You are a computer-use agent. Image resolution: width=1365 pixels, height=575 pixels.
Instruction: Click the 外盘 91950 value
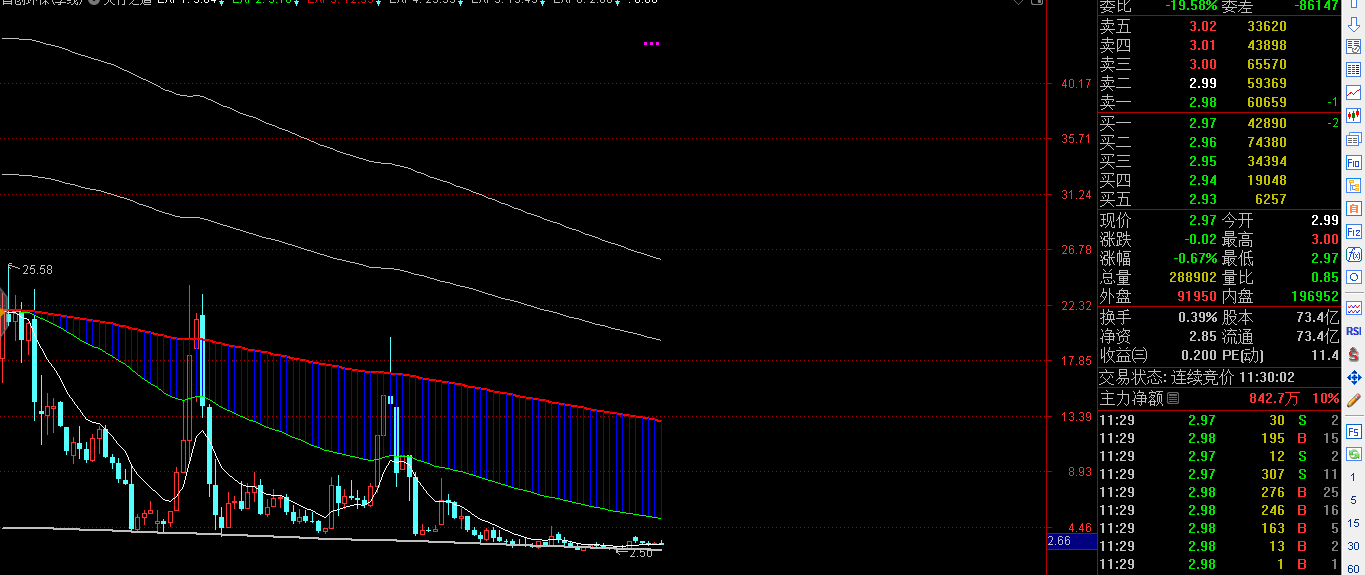coord(1197,297)
